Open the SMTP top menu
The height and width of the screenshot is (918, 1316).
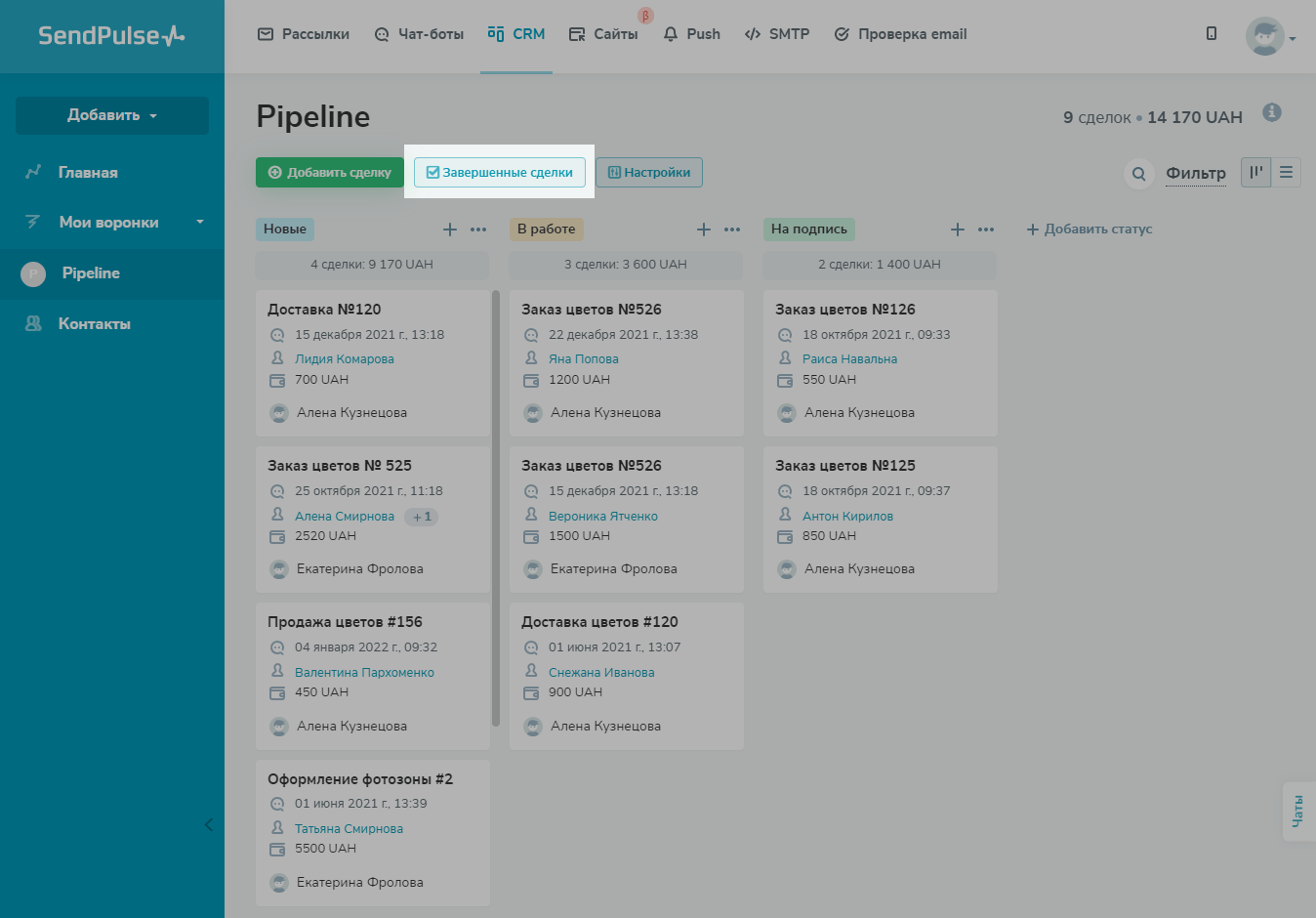point(777,34)
